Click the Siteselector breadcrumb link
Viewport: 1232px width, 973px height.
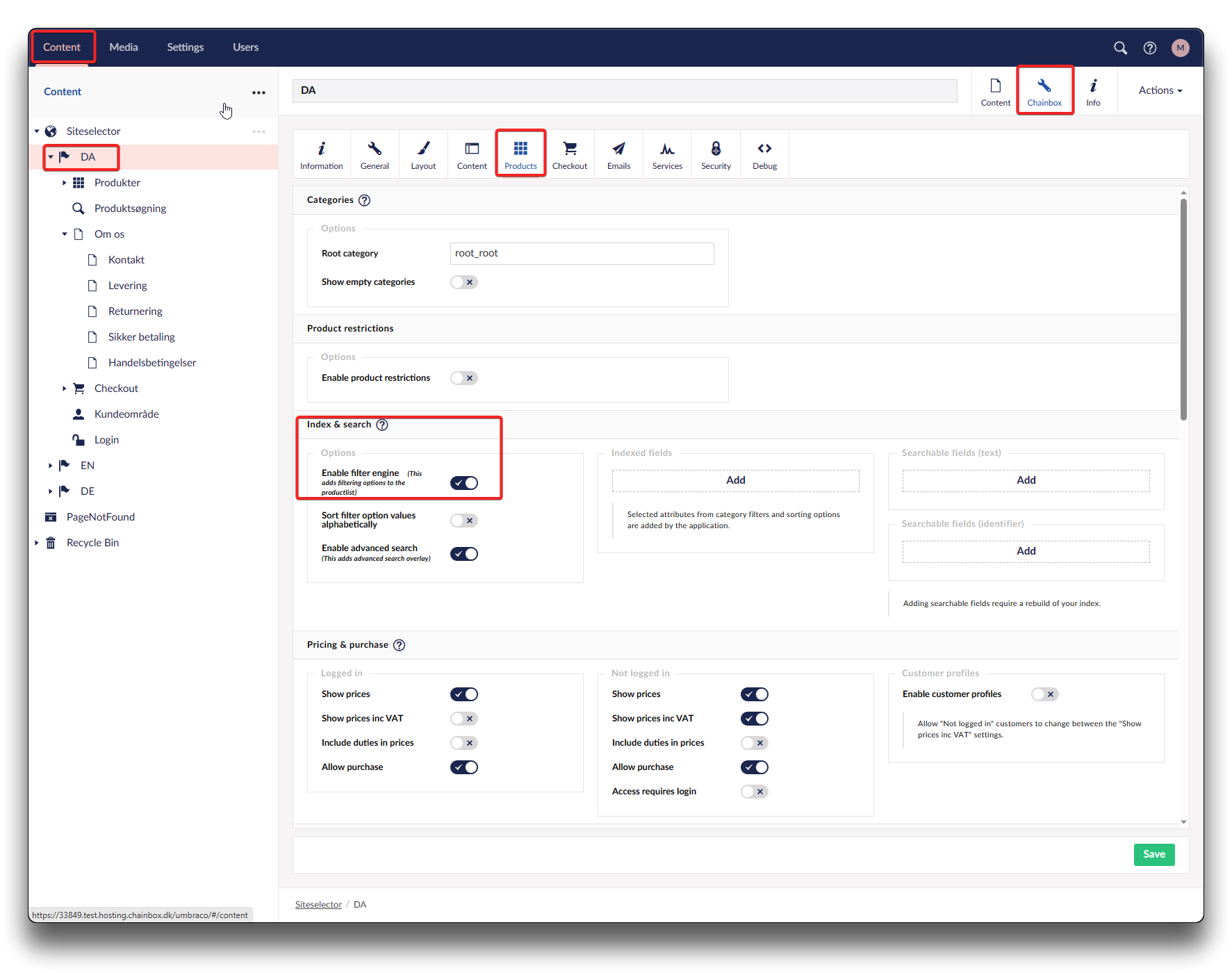(318, 904)
